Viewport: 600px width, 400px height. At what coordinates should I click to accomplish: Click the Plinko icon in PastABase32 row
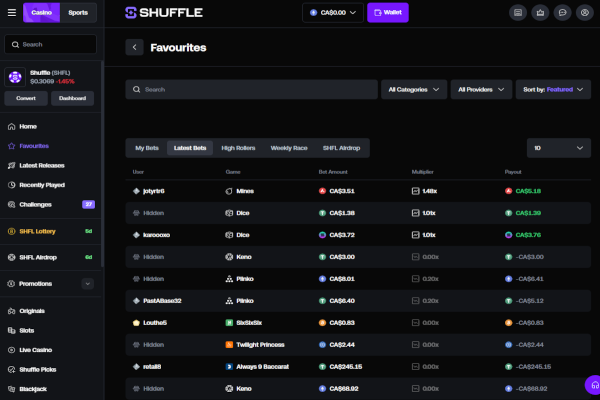[x=229, y=300]
